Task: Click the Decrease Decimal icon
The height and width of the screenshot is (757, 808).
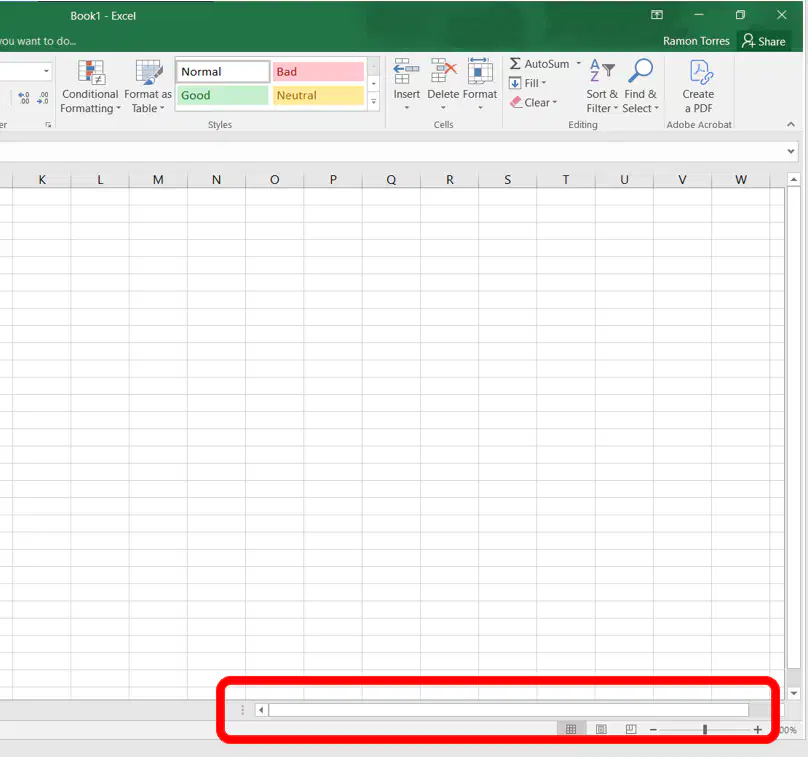Action: 43,98
